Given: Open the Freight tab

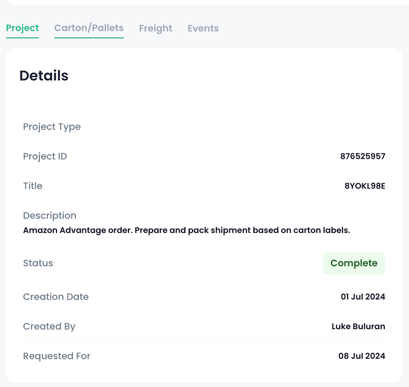Looking at the screenshot, I should 155,28.
